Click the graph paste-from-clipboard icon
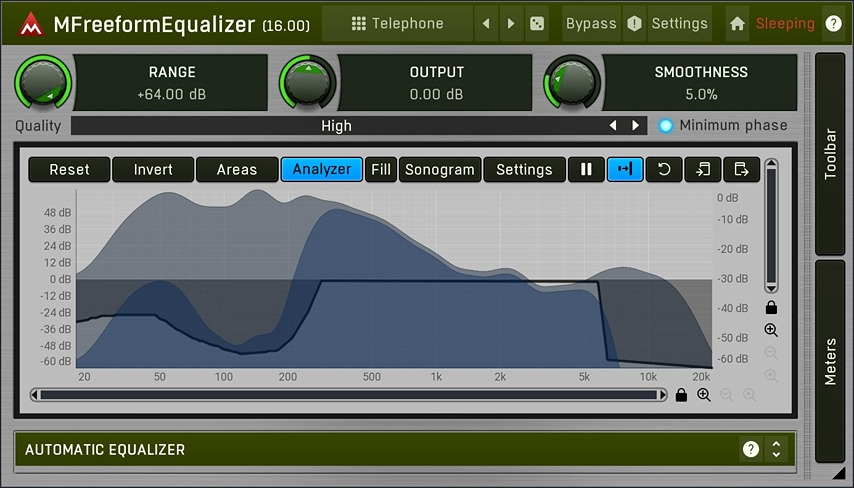854x488 pixels. click(x=703, y=169)
